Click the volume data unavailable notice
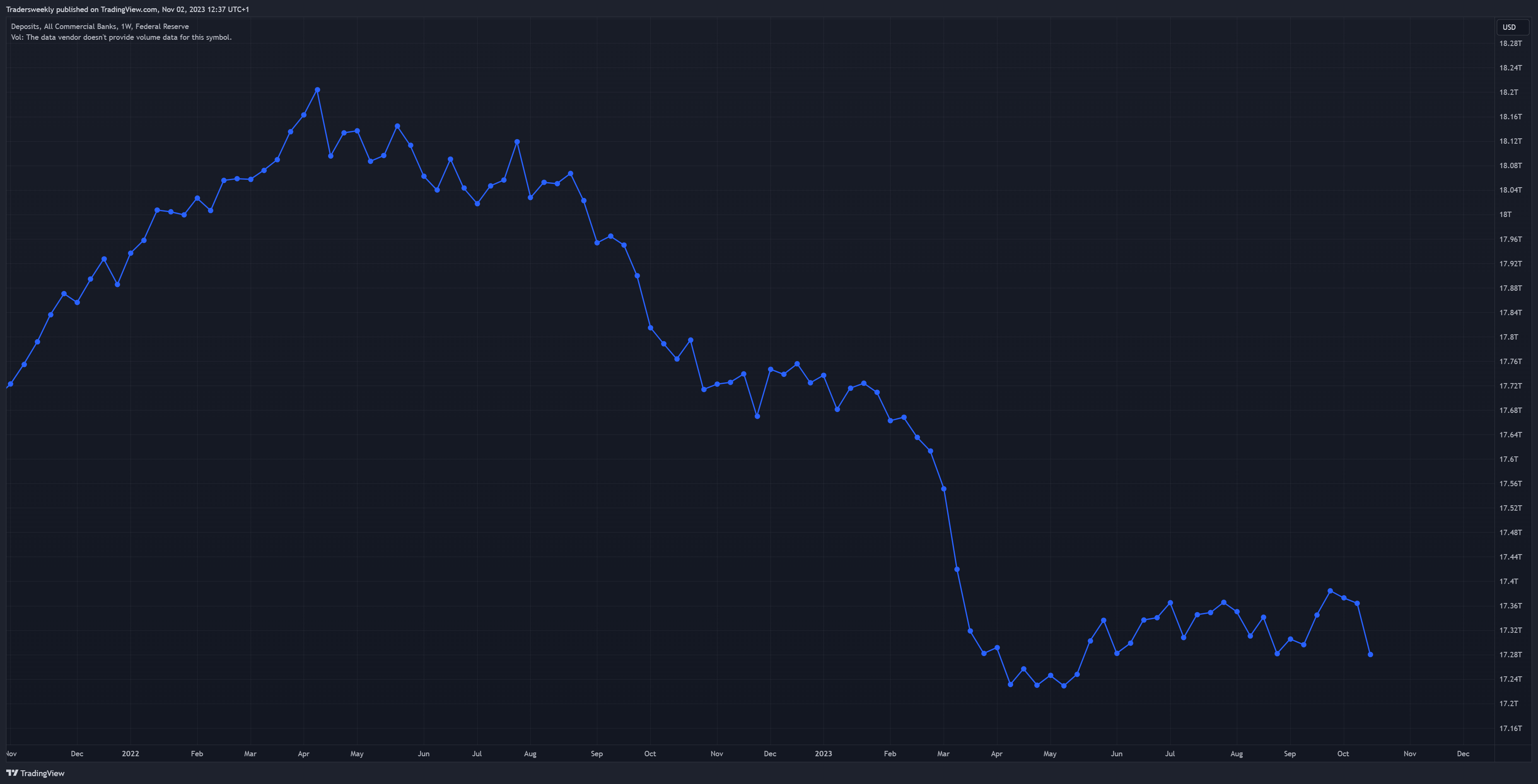 pos(121,37)
